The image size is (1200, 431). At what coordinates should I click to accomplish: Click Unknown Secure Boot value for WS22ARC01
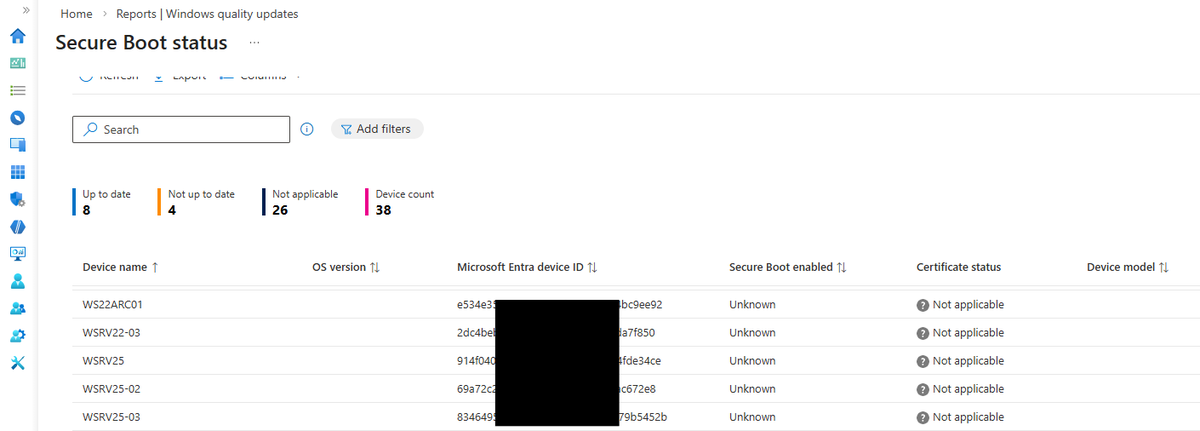(752, 305)
